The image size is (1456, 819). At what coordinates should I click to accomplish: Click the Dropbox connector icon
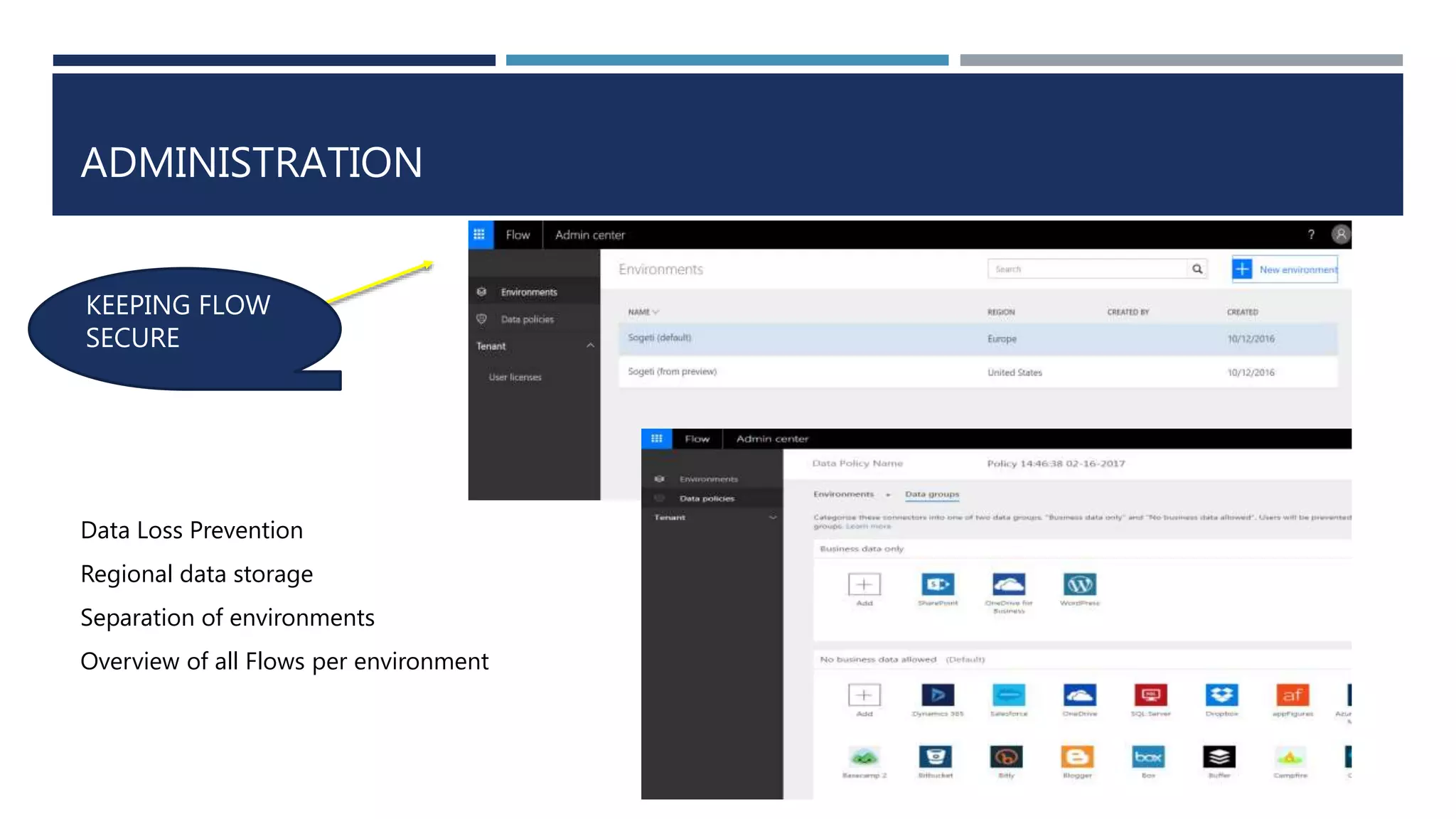tap(1221, 695)
